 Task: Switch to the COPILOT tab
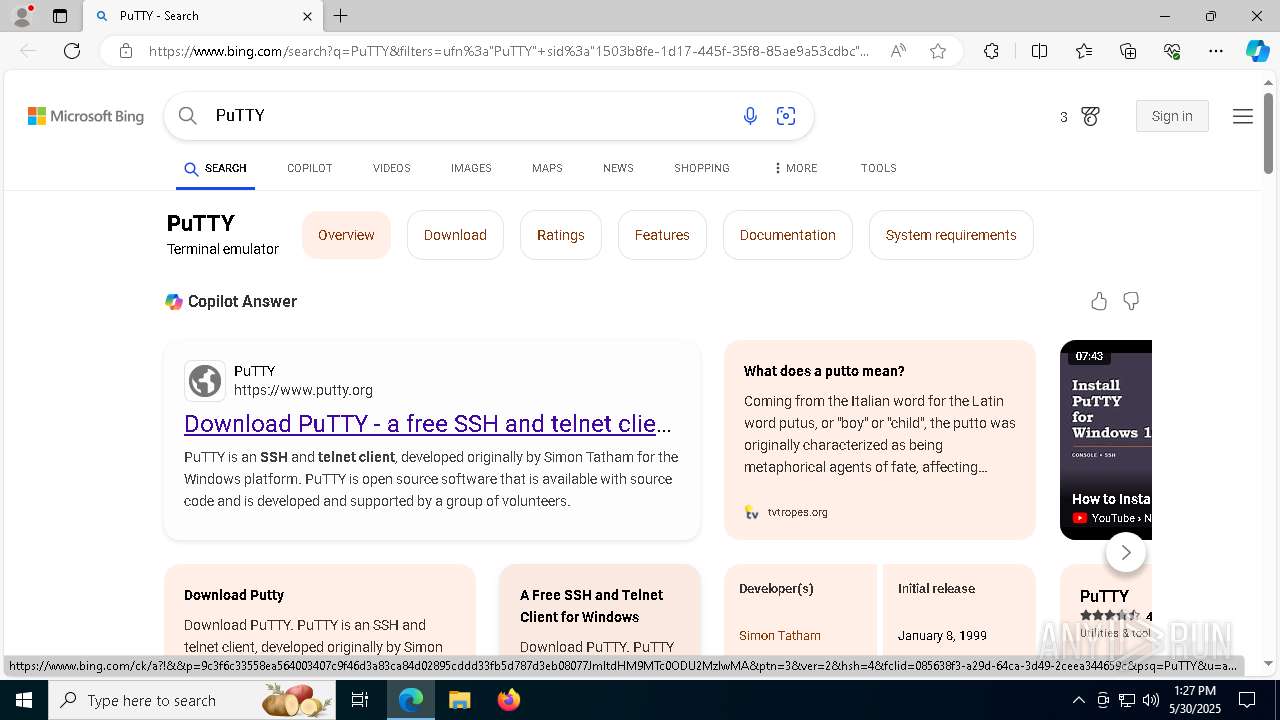pyautogui.click(x=310, y=168)
